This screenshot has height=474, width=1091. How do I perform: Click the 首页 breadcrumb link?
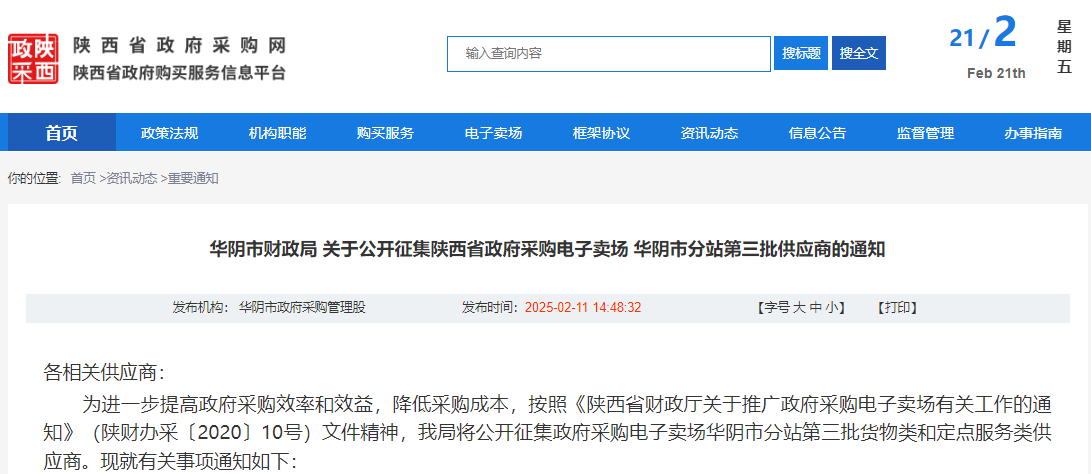point(83,178)
